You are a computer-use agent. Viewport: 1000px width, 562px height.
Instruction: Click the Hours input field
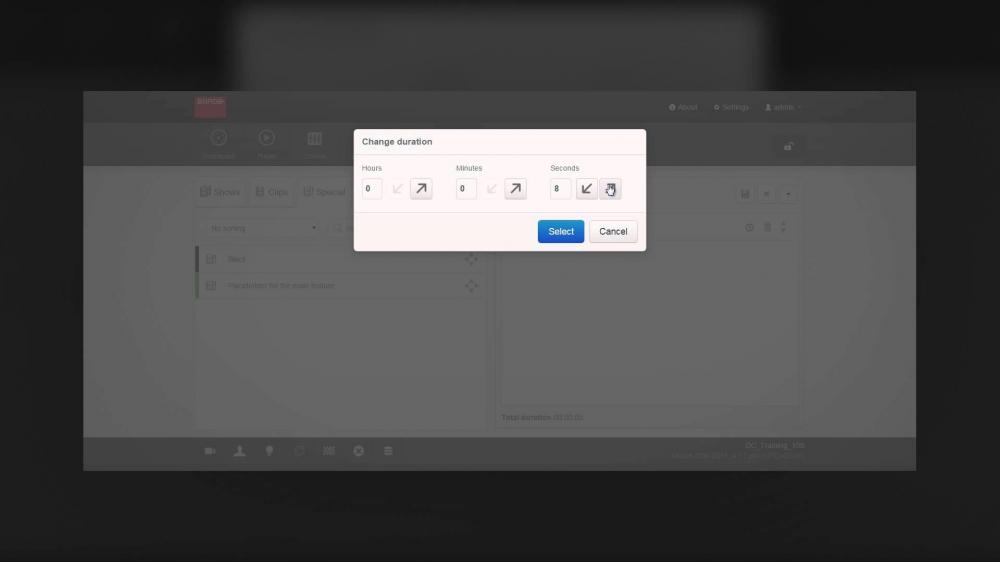pyautogui.click(x=371, y=188)
